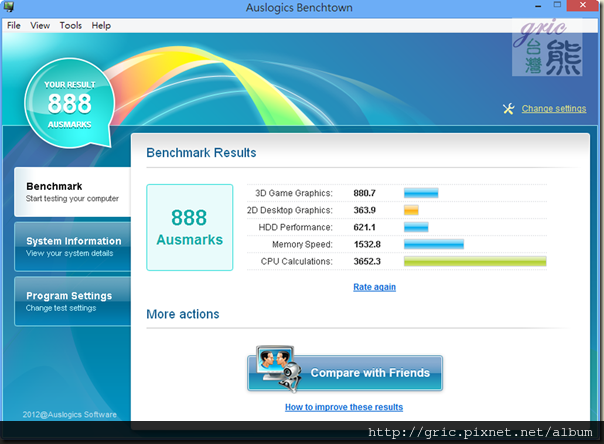Open the Help menu
The image size is (604, 444).
click(101, 25)
